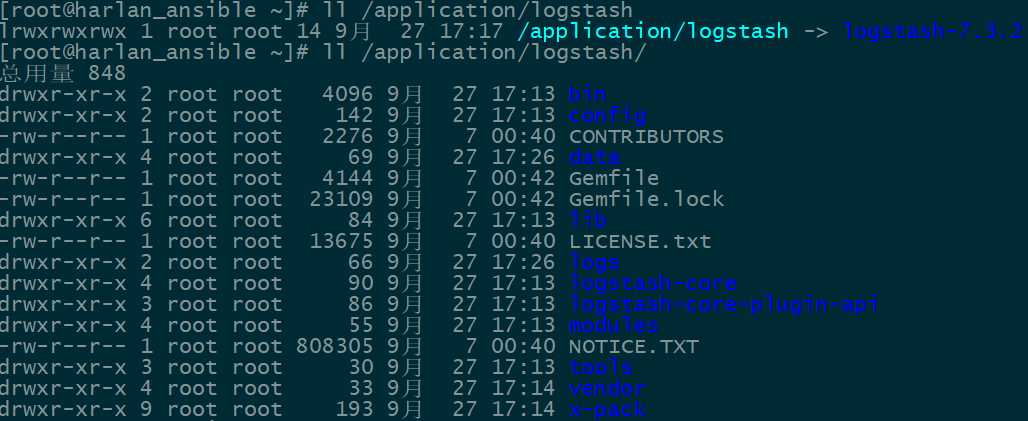Select the command 'll /application/logstash/' with trailing slash

click(x=484, y=52)
